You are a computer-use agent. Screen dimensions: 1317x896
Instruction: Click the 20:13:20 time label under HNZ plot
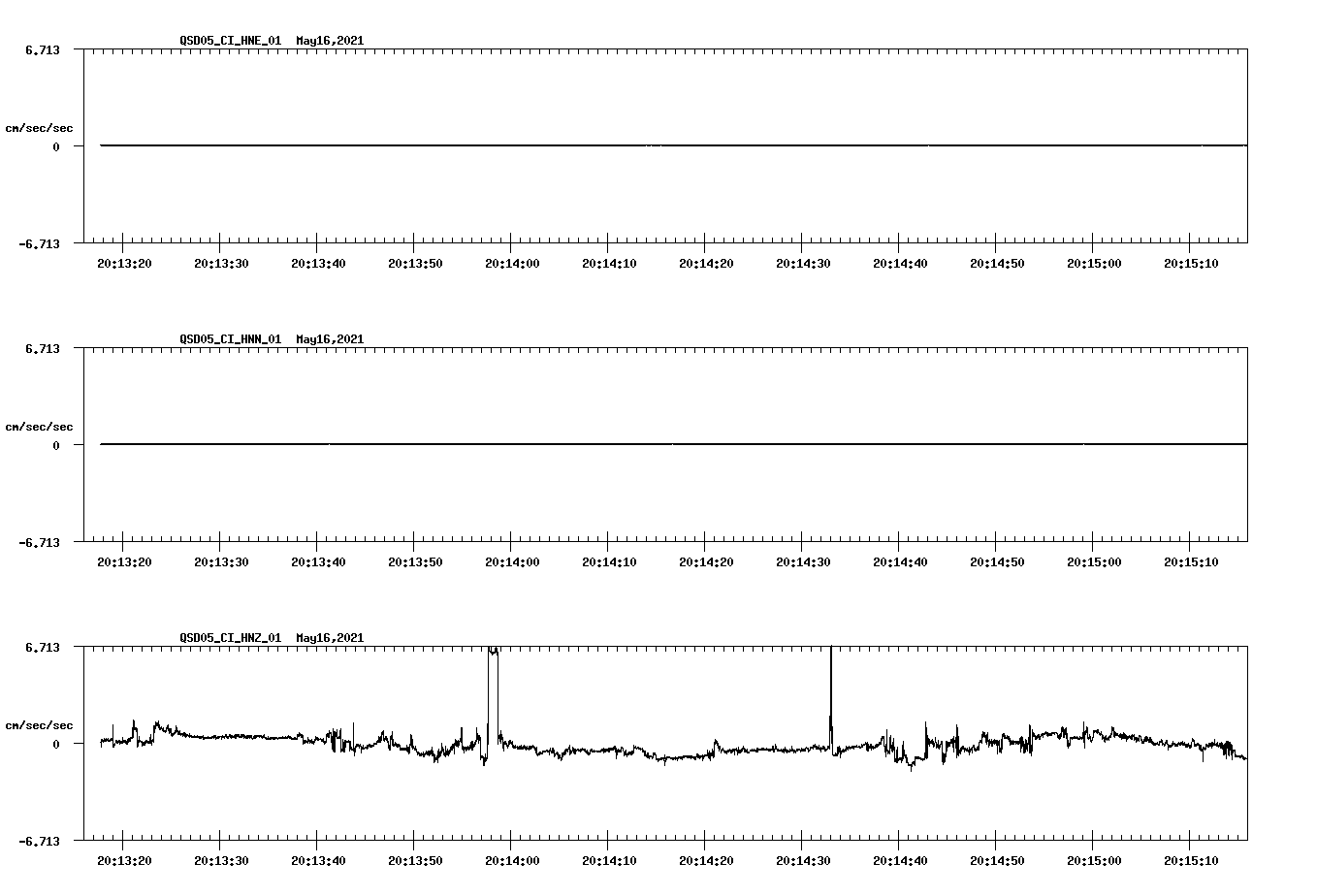(x=124, y=861)
